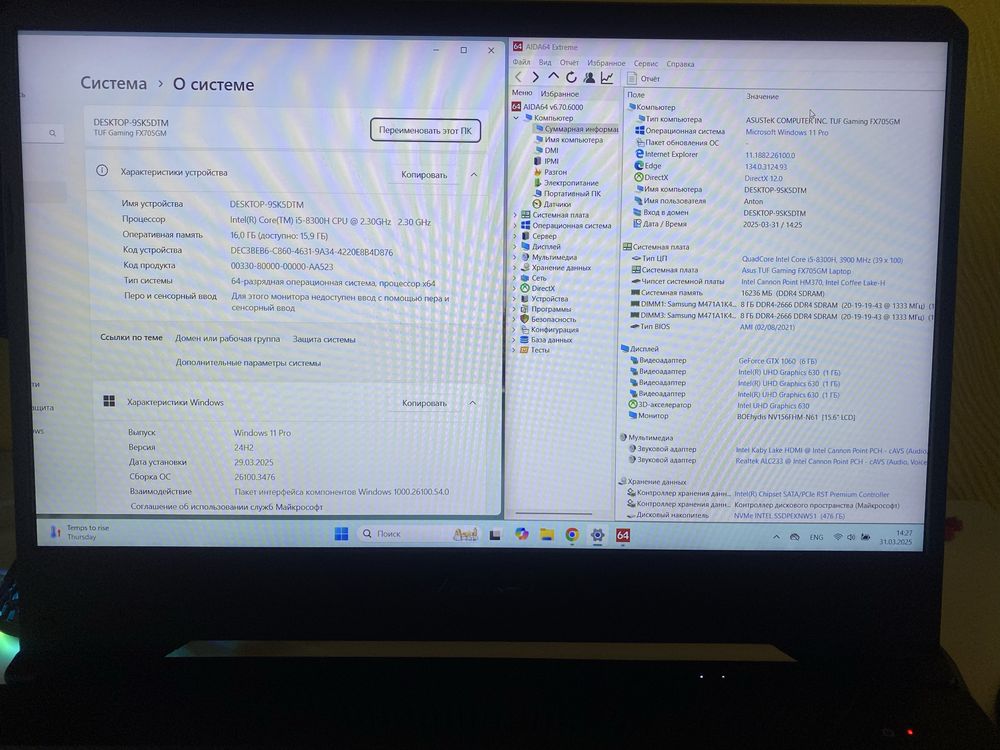
Task: Copy Windows specs with Копировать button
Action: tap(424, 403)
